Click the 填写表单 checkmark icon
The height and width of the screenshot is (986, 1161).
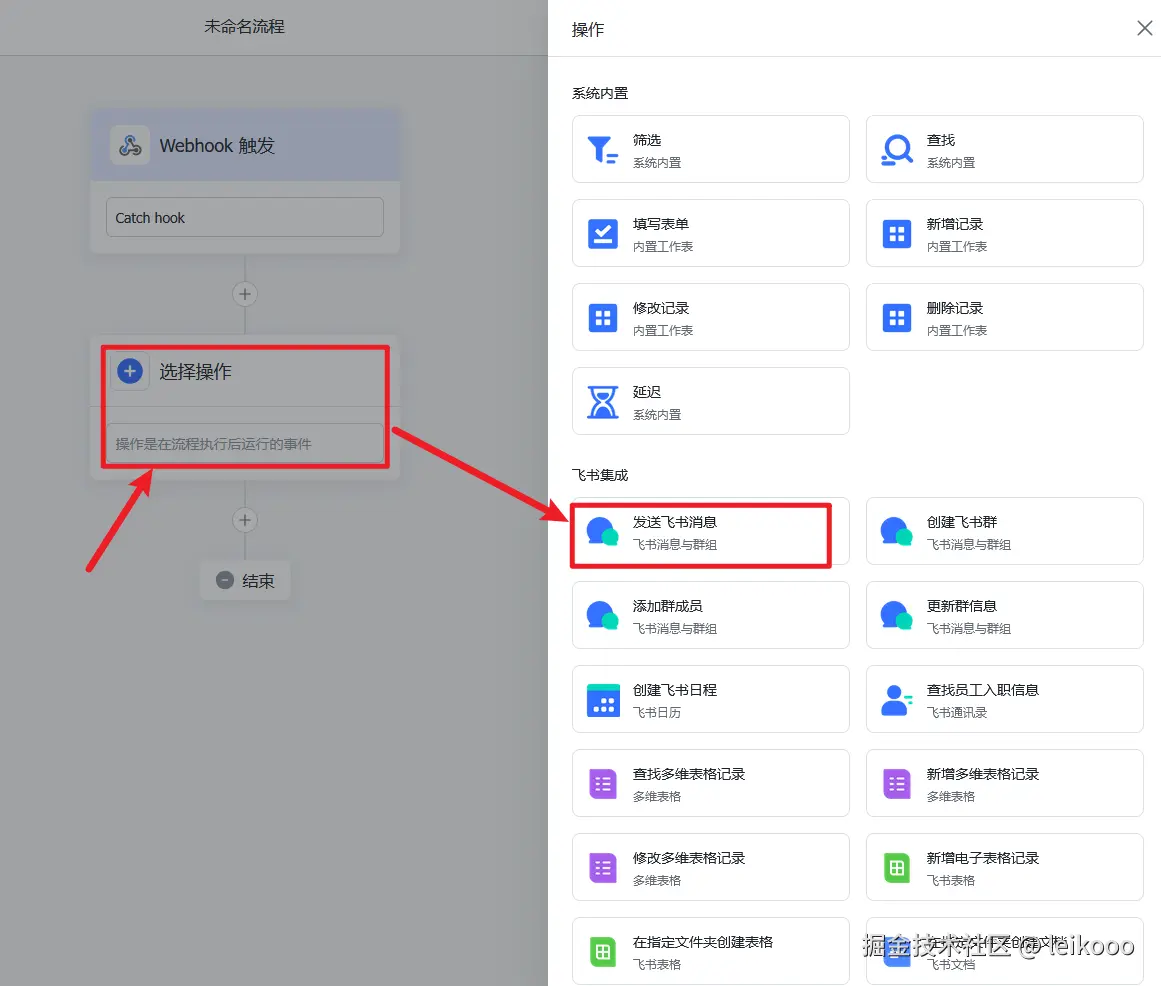(603, 234)
